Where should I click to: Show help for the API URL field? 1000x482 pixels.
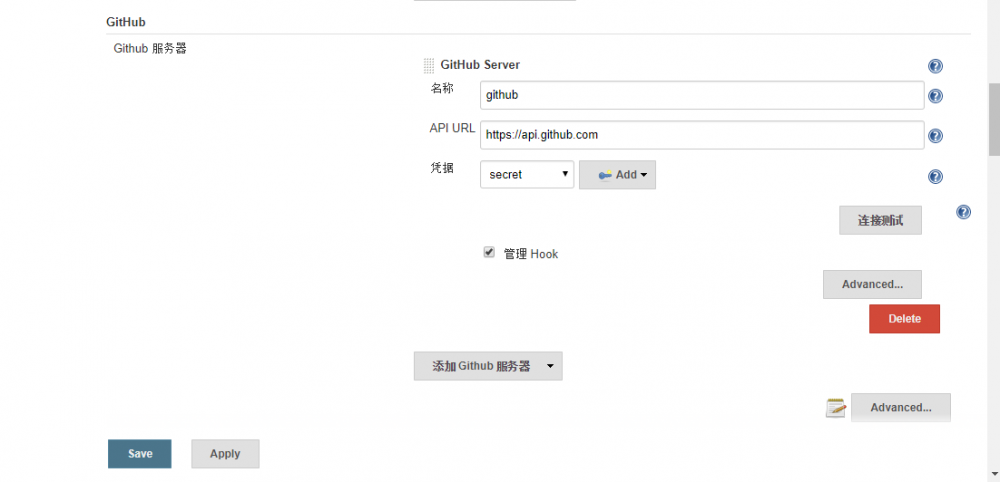point(935,136)
